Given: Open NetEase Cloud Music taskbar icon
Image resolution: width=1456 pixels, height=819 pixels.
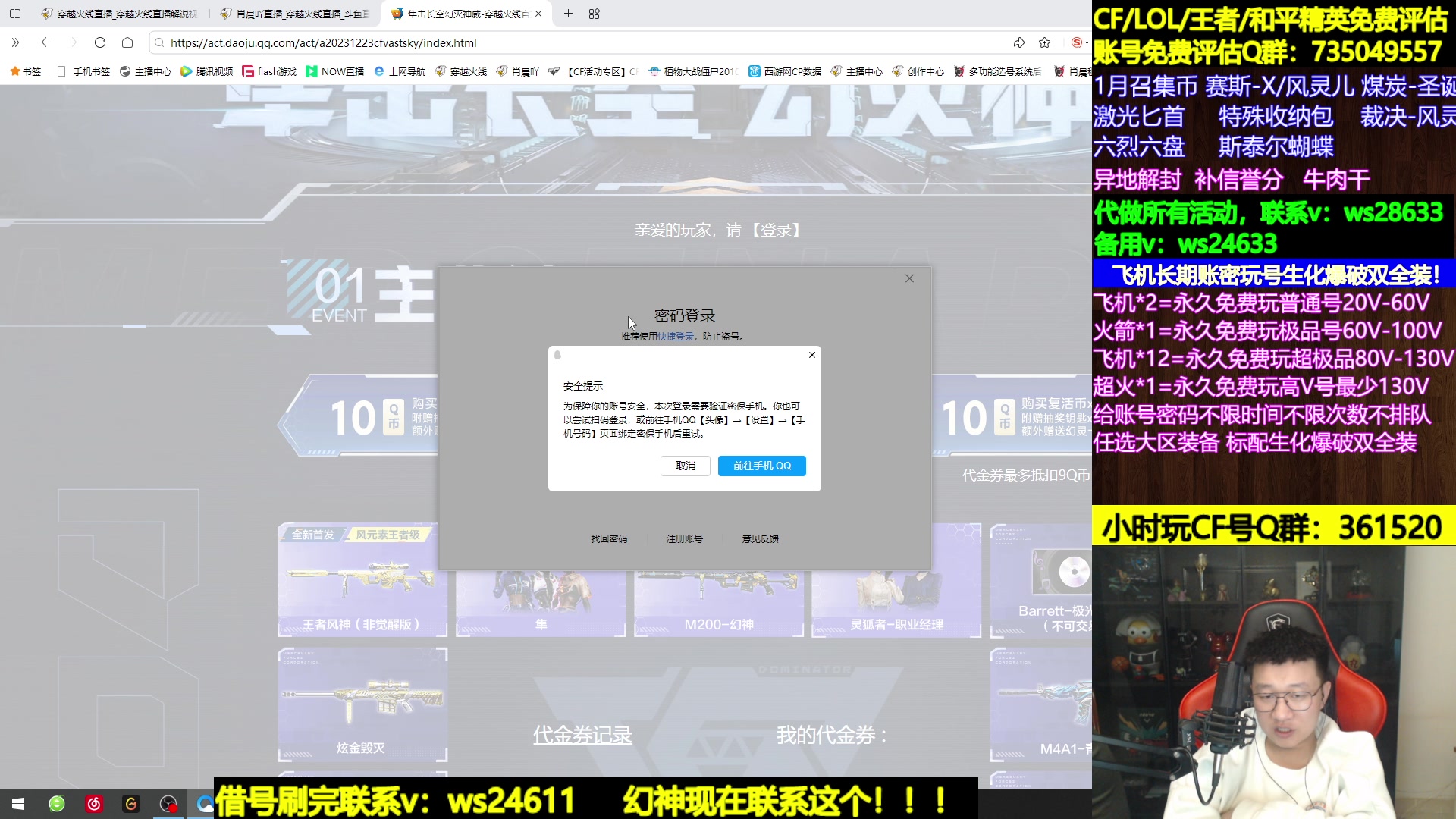Looking at the screenshot, I should 94,804.
